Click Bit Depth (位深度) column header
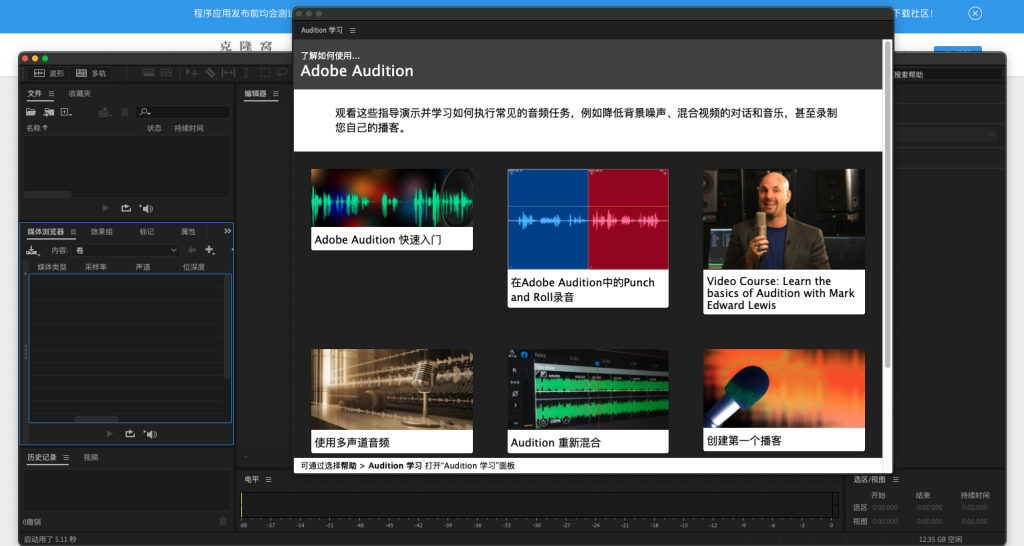 (x=194, y=267)
